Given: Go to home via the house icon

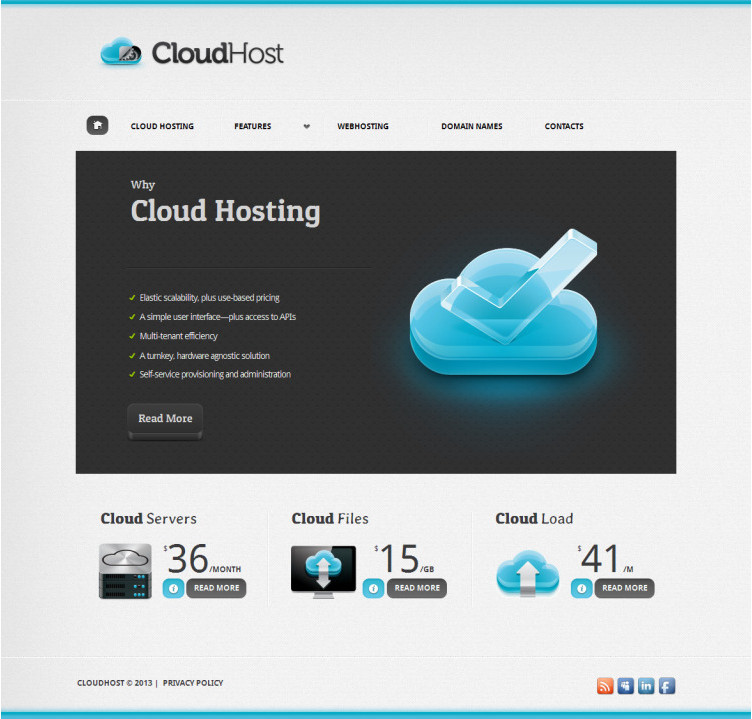Looking at the screenshot, I should point(97,126).
